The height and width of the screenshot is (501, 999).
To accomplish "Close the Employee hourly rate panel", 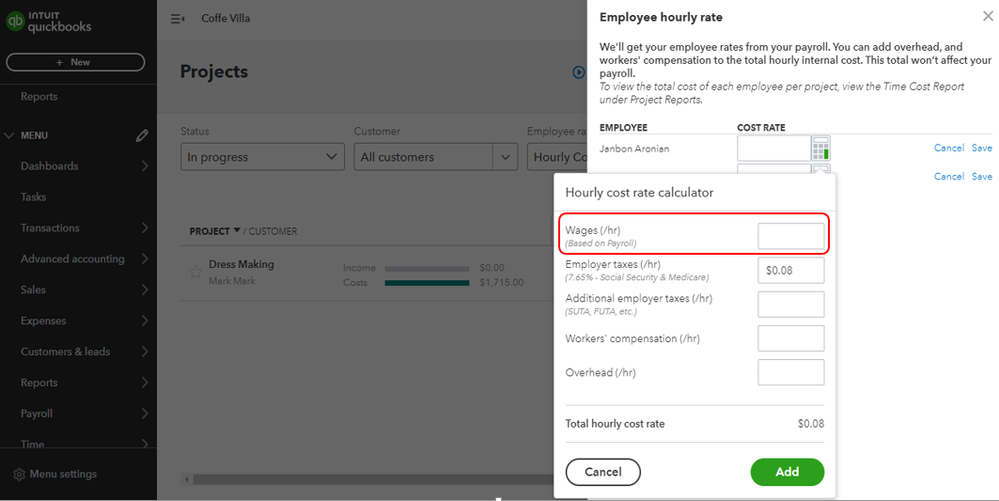I will [x=988, y=16].
